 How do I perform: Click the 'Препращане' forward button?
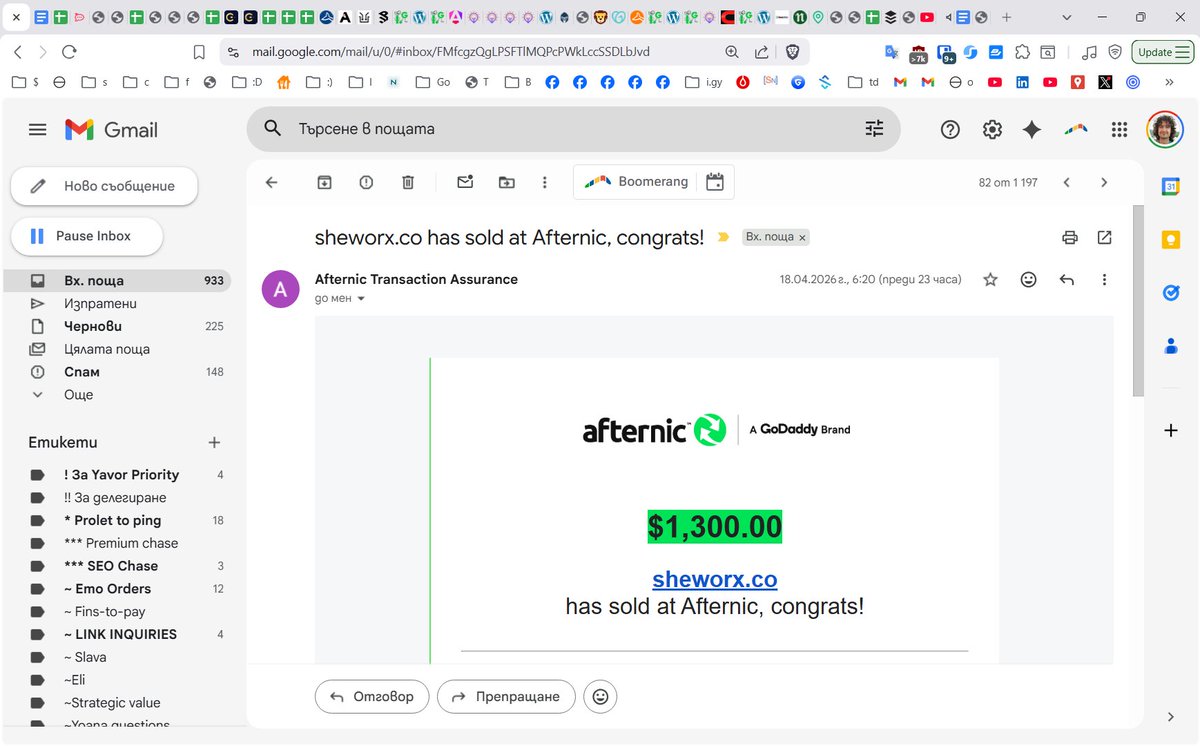(x=506, y=697)
